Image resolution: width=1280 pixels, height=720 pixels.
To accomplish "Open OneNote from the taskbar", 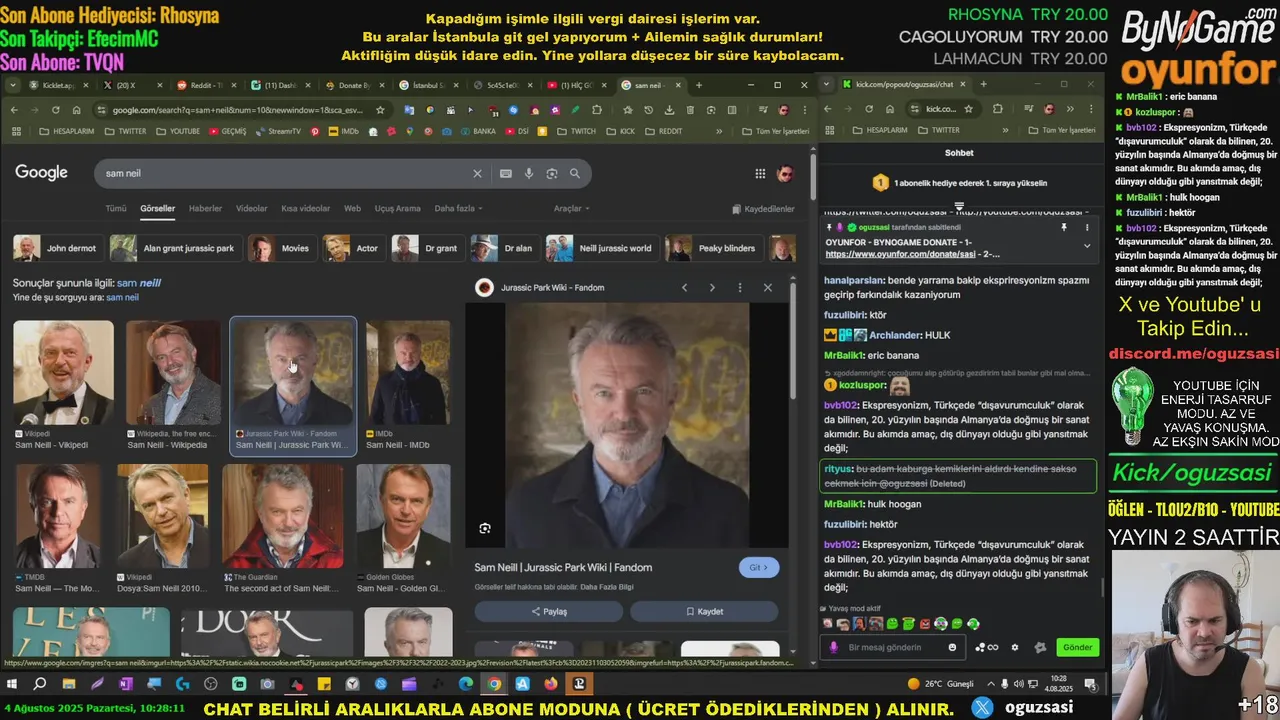I will [125, 684].
